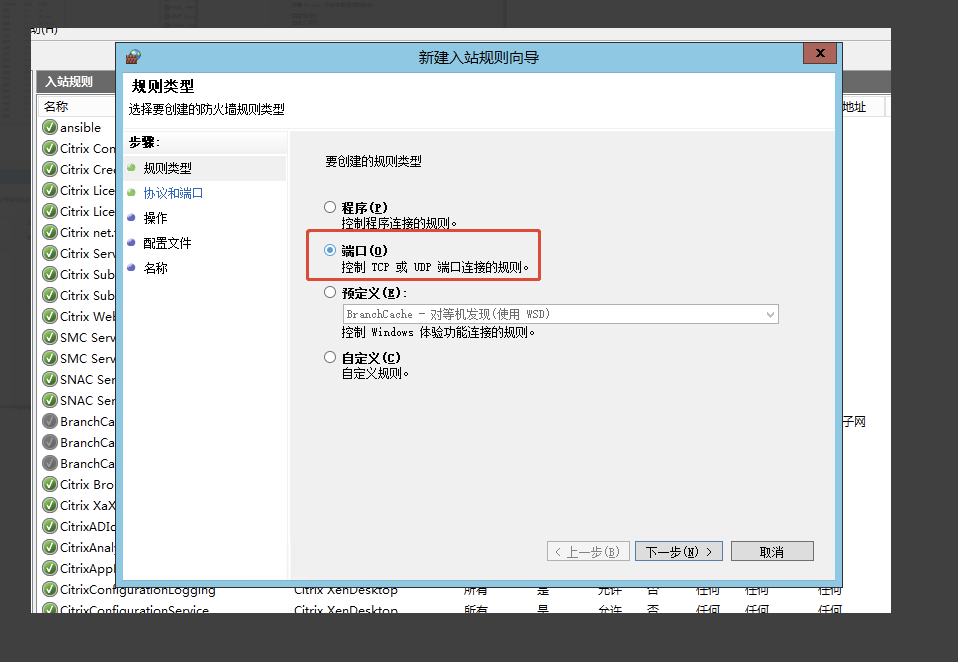
Task: Click the firewall icon in the wizard title bar
Action: tap(132, 56)
